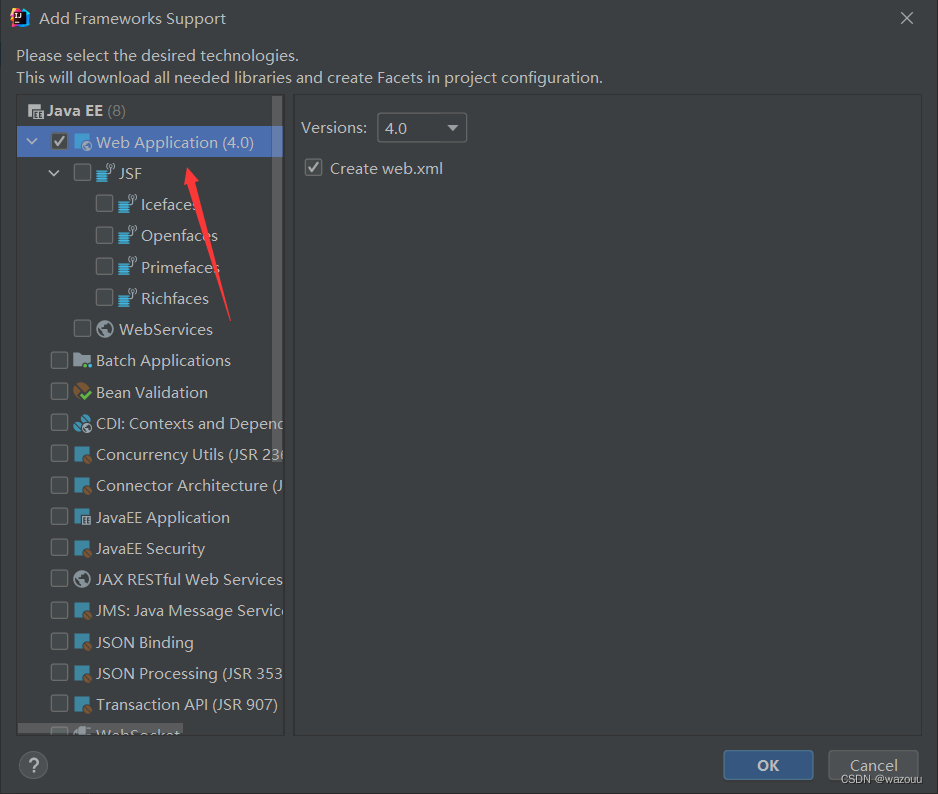The height and width of the screenshot is (794, 938).
Task: Enable the JSON Processing checkbox
Action: click(59, 672)
